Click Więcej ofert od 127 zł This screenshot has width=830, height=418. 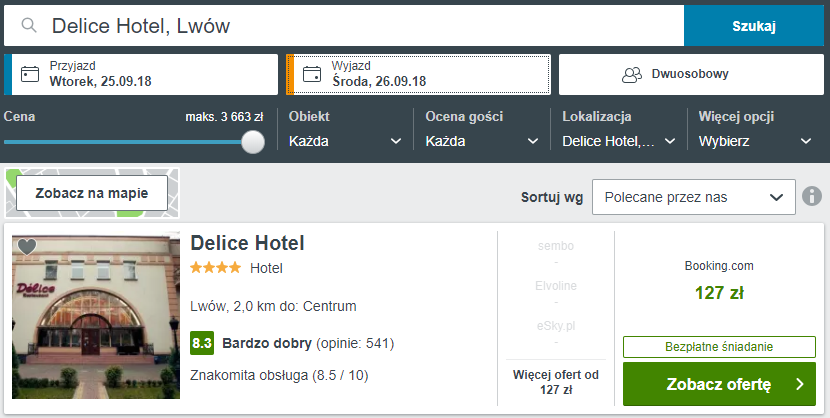tap(556, 382)
